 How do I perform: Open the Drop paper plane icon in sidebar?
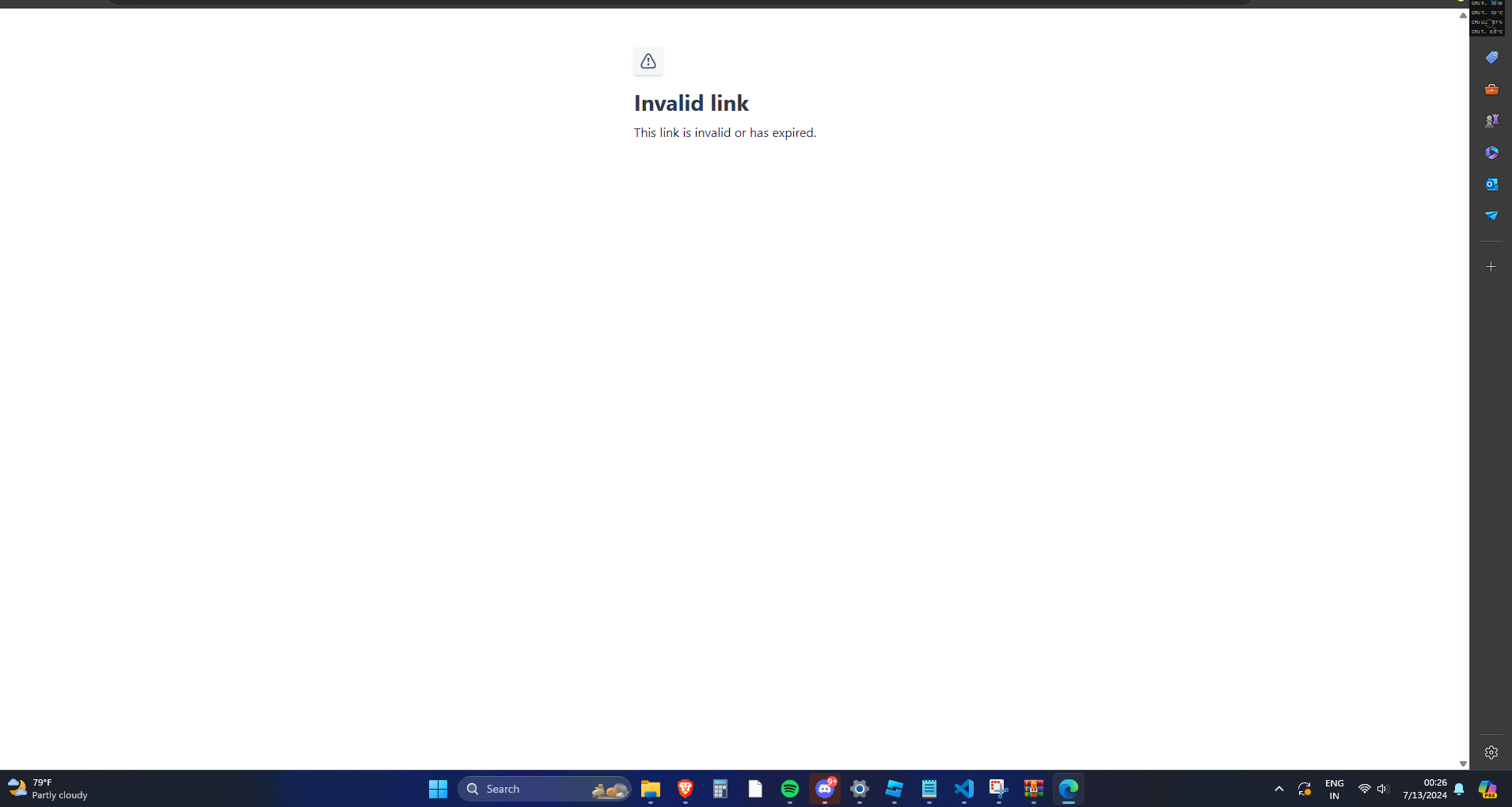[1491, 215]
